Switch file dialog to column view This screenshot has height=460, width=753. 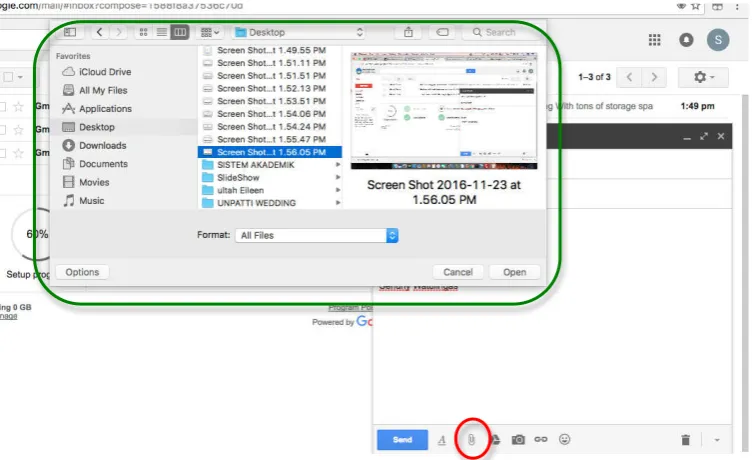[180, 32]
